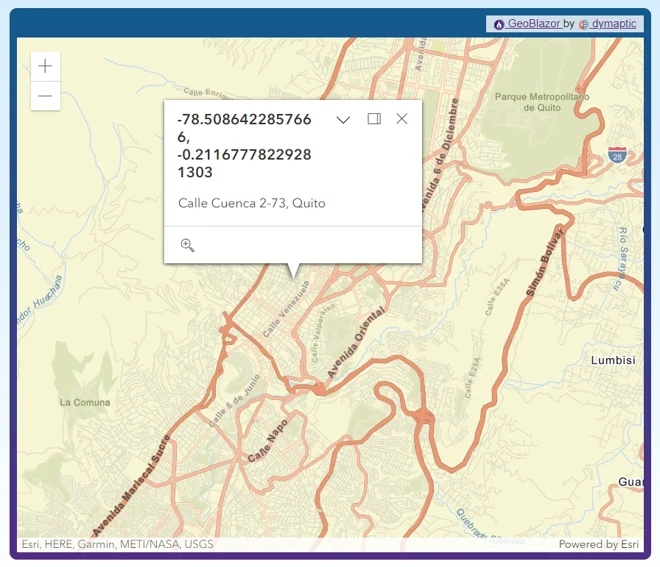Open the dymaptic link
The height and width of the screenshot is (567, 660).
tap(614, 24)
